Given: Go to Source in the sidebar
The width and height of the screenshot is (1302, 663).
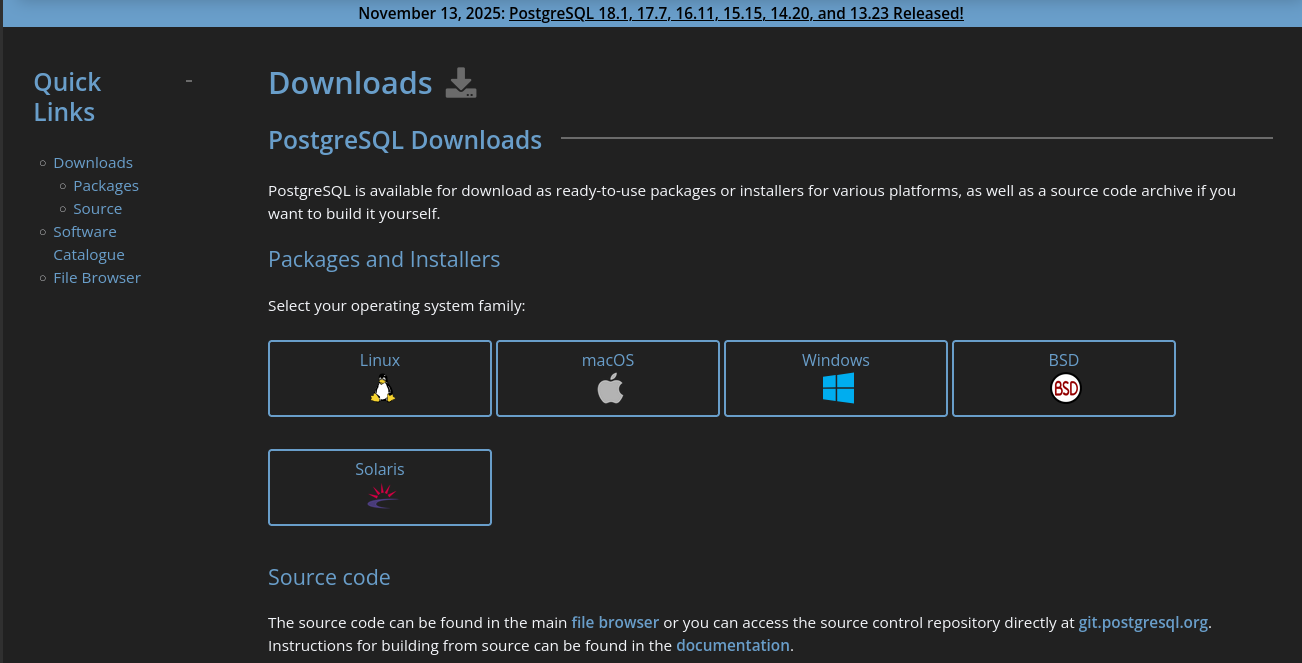Looking at the screenshot, I should tap(98, 209).
